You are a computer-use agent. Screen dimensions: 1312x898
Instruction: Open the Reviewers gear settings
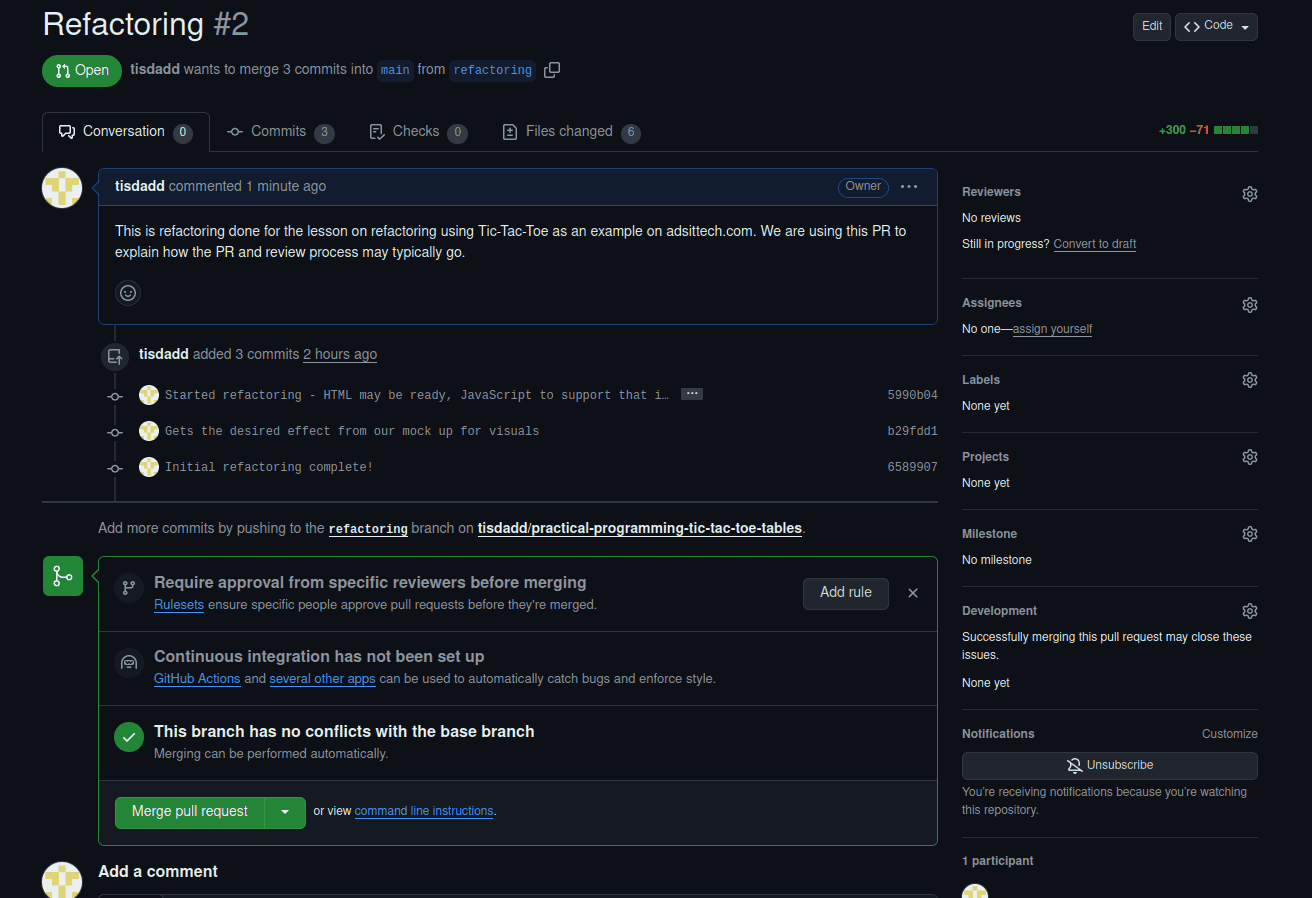[1249, 194]
